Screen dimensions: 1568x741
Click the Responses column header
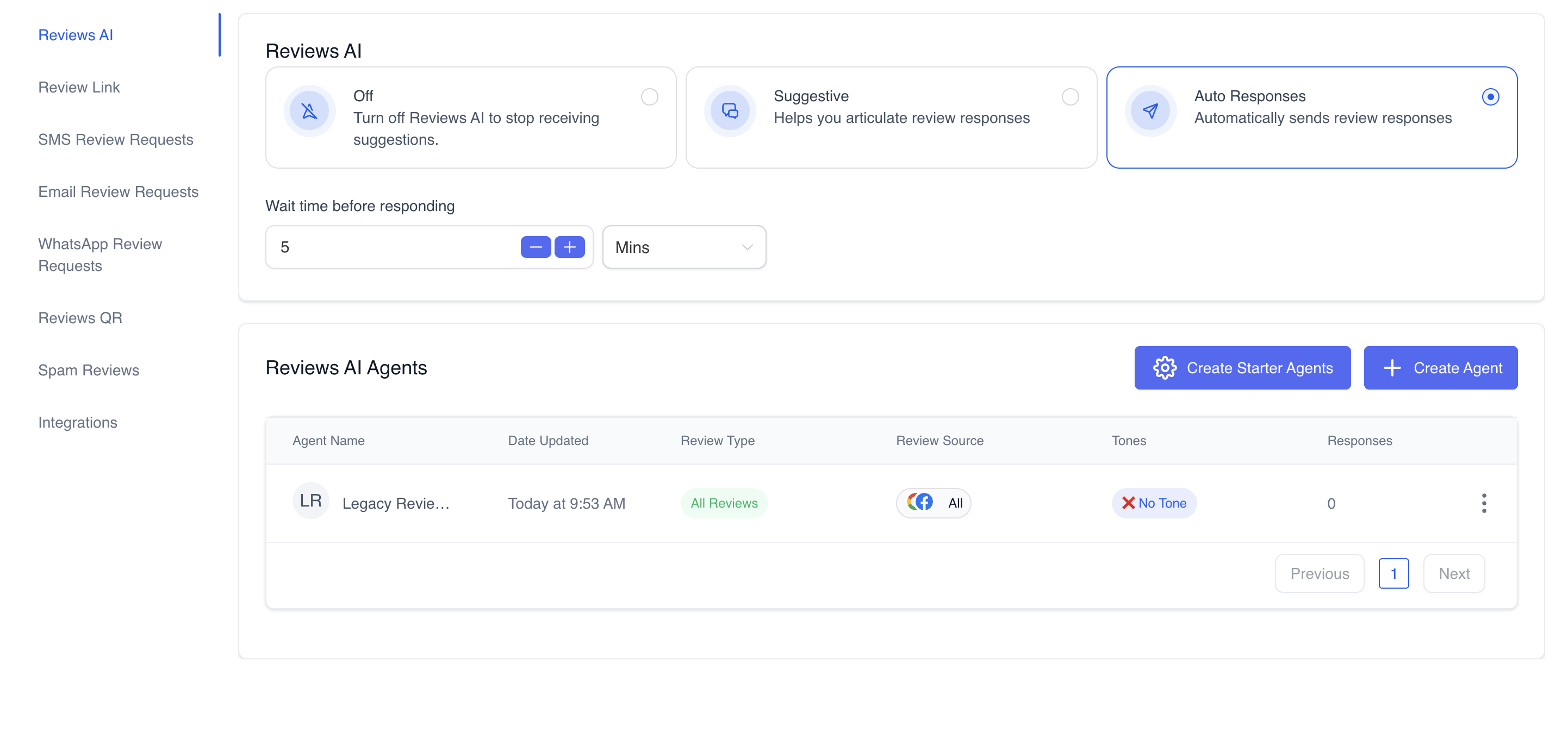click(x=1359, y=441)
